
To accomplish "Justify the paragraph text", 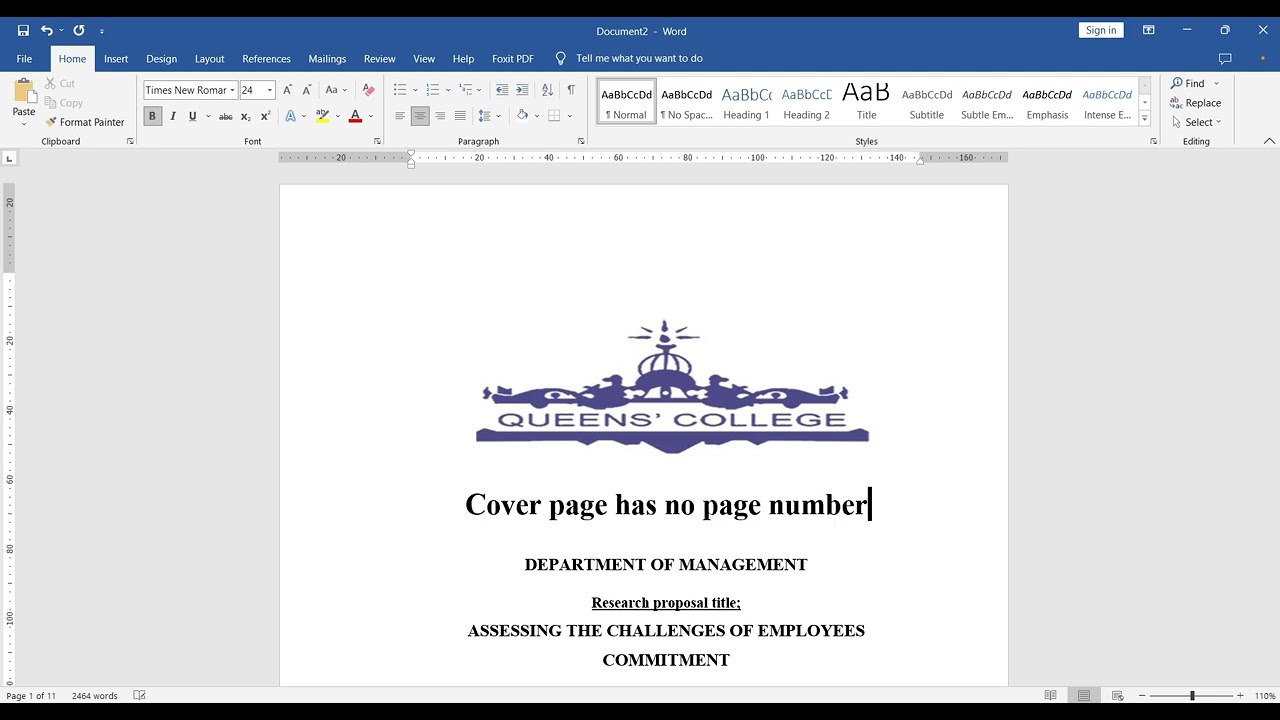I will tap(460, 116).
